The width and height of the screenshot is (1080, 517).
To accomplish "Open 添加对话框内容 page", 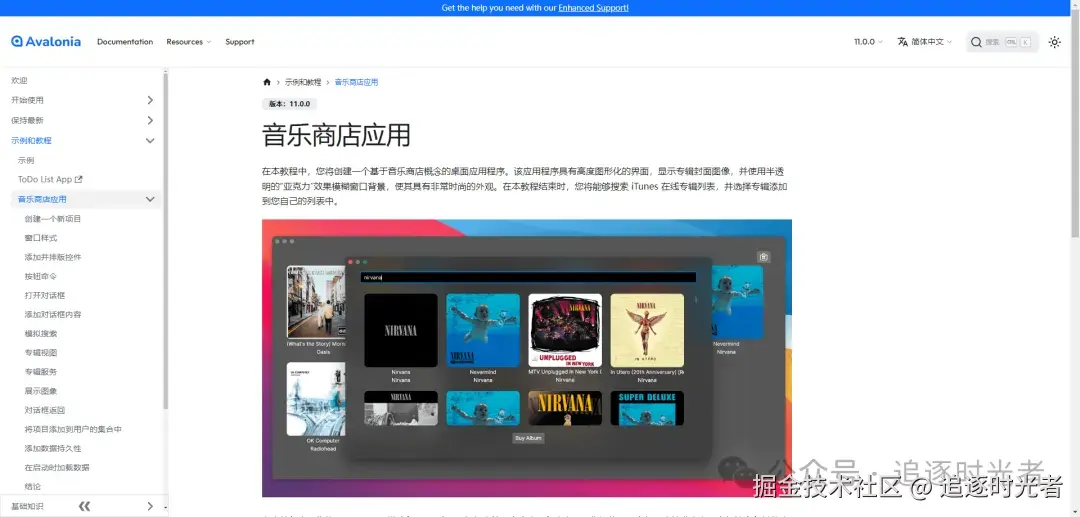I will [x=53, y=315].
